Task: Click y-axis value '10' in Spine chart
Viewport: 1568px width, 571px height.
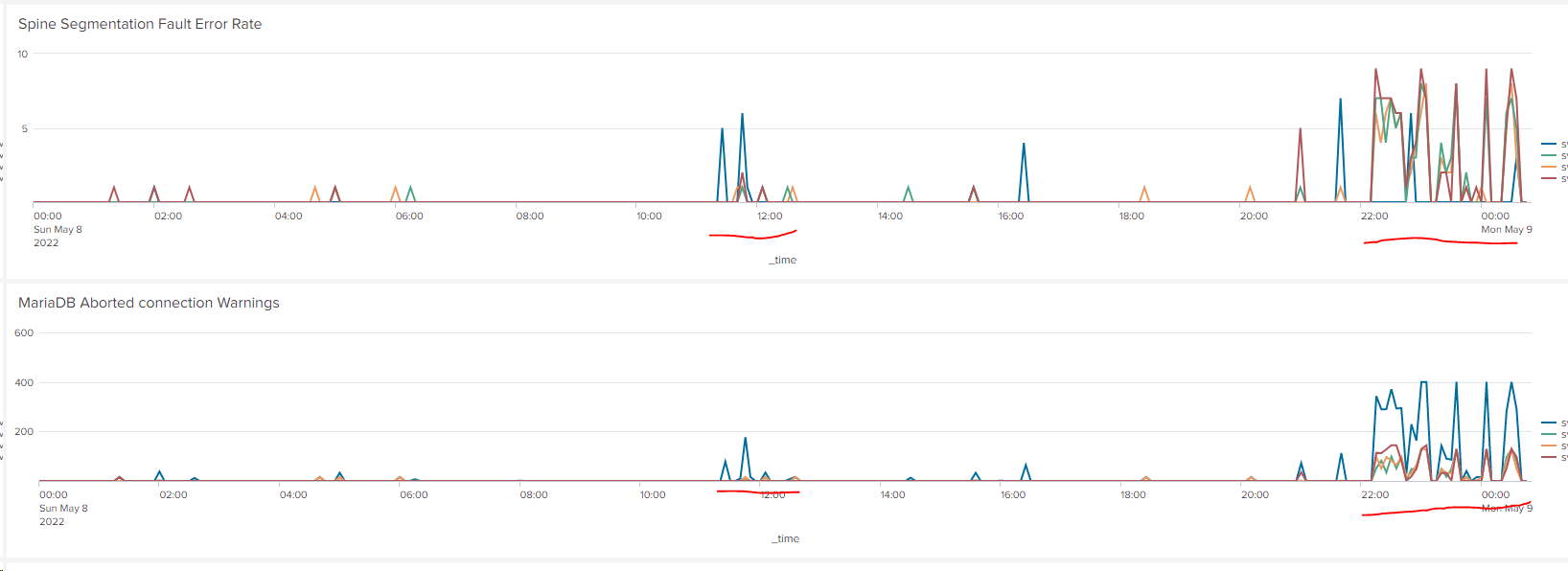Action: click(x=23, y=54)
